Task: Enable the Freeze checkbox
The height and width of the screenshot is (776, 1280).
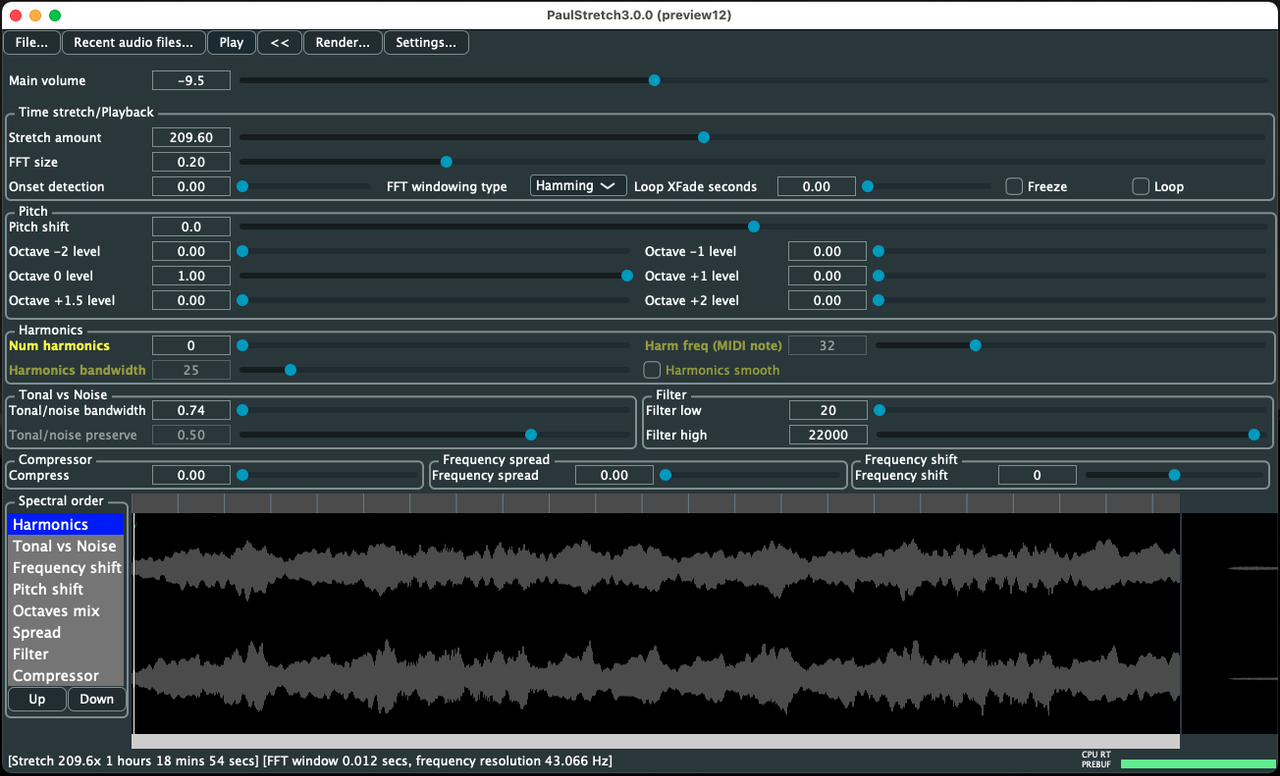Action: (x=1014, y=186)
